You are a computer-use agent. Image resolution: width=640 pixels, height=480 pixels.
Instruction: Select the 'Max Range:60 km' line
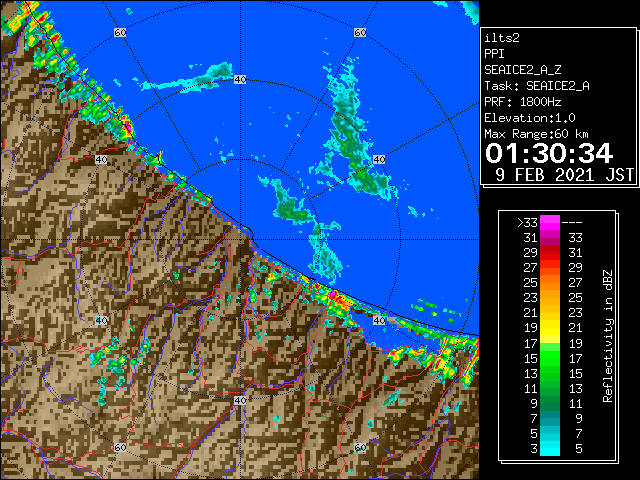click(x=536, y=134)
